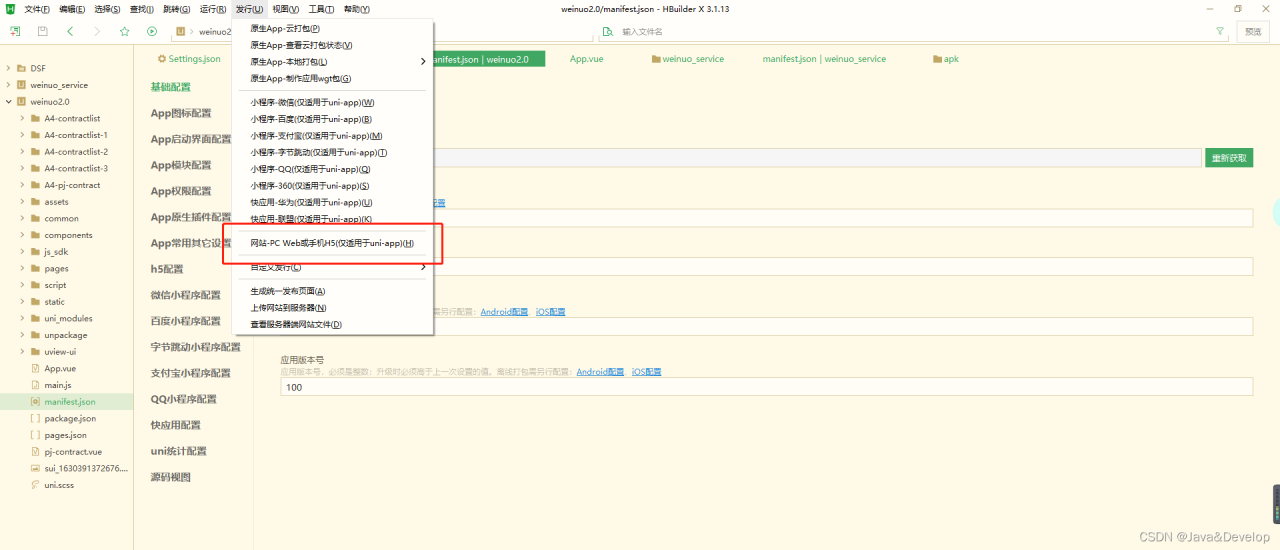Open the 工具(T) menu

click(321, 9)
